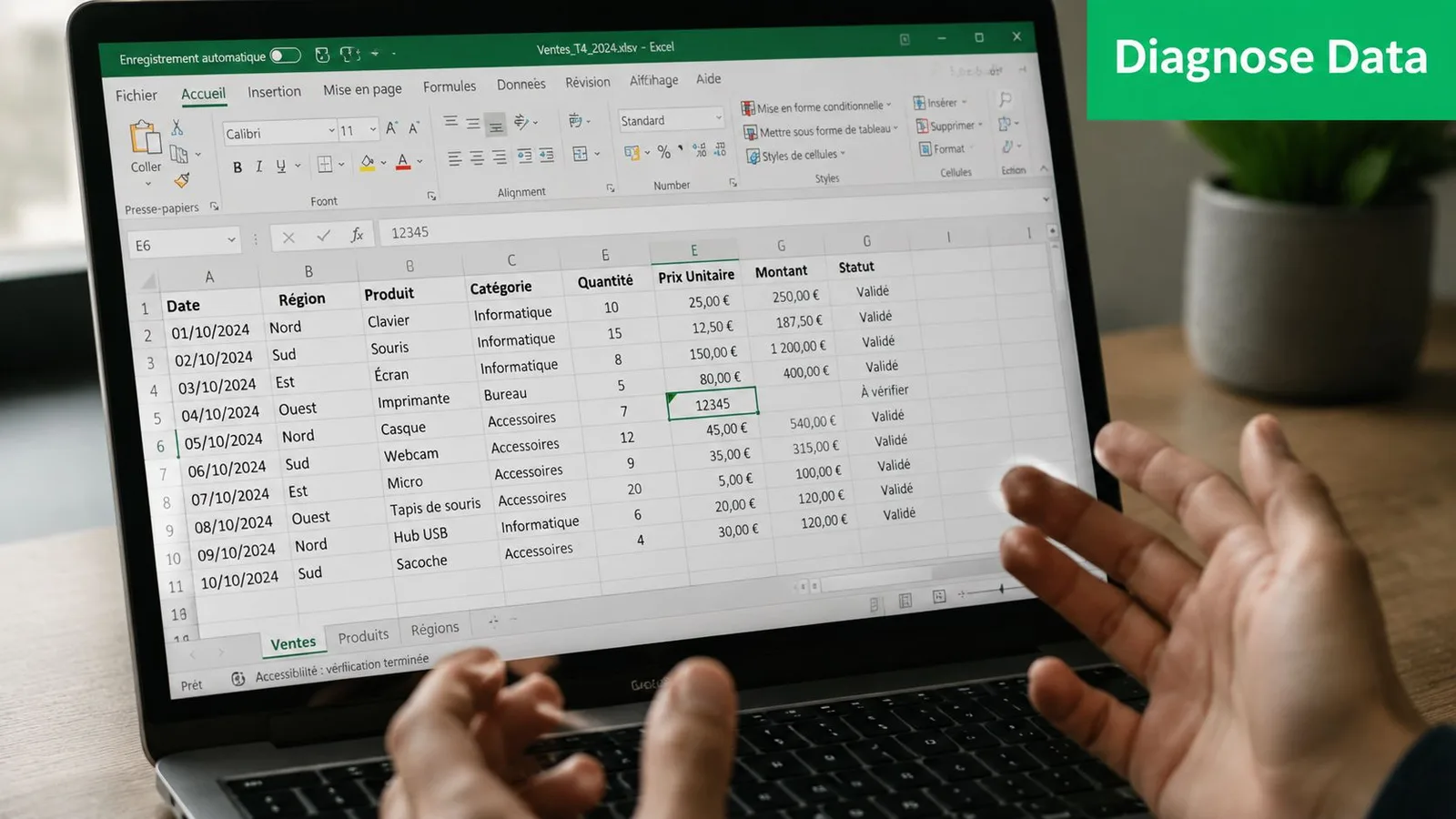Click the fx insert function icon
Image resolution: width=1456 pixels, height=819 pixels.
pos(358,235)
